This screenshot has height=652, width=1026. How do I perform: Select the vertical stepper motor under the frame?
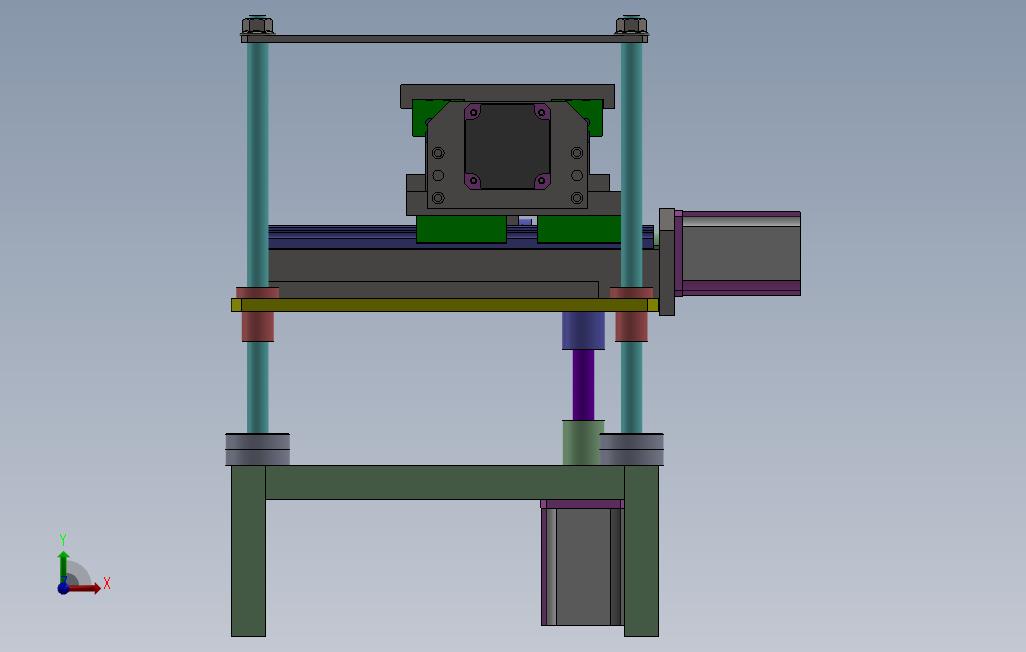tap(582, 562)
